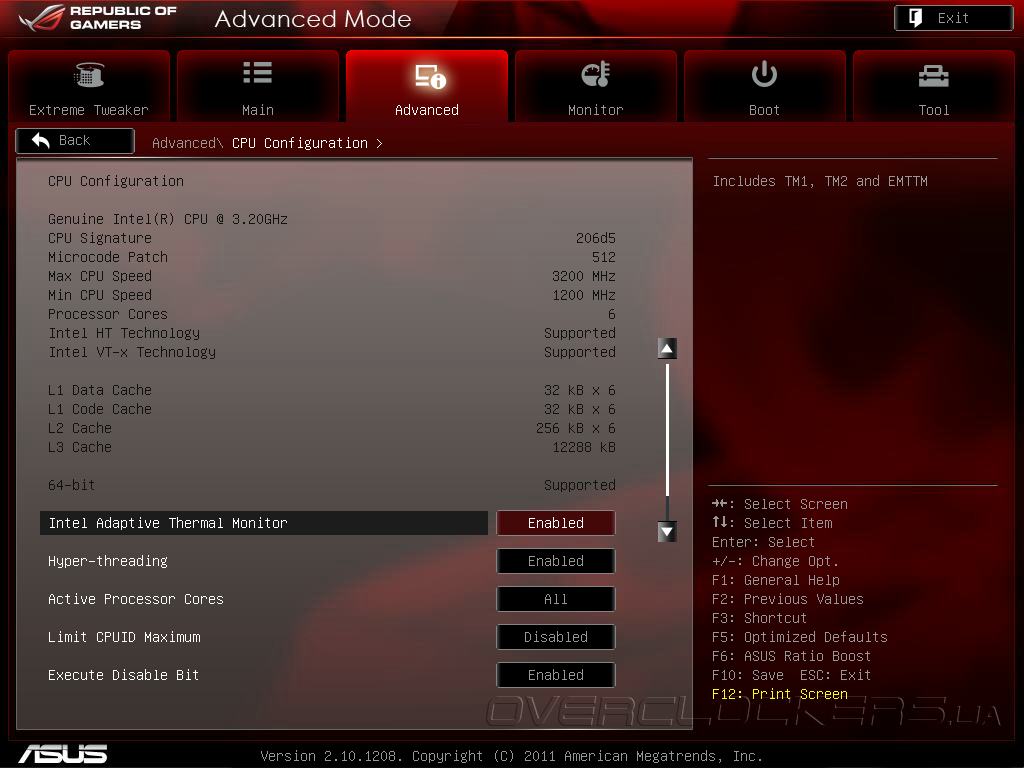Viewport: 1024px width, 768px height.
Task: Open Limit CPUID Maximum Disabled dropdown
Action: click(556, 637)
